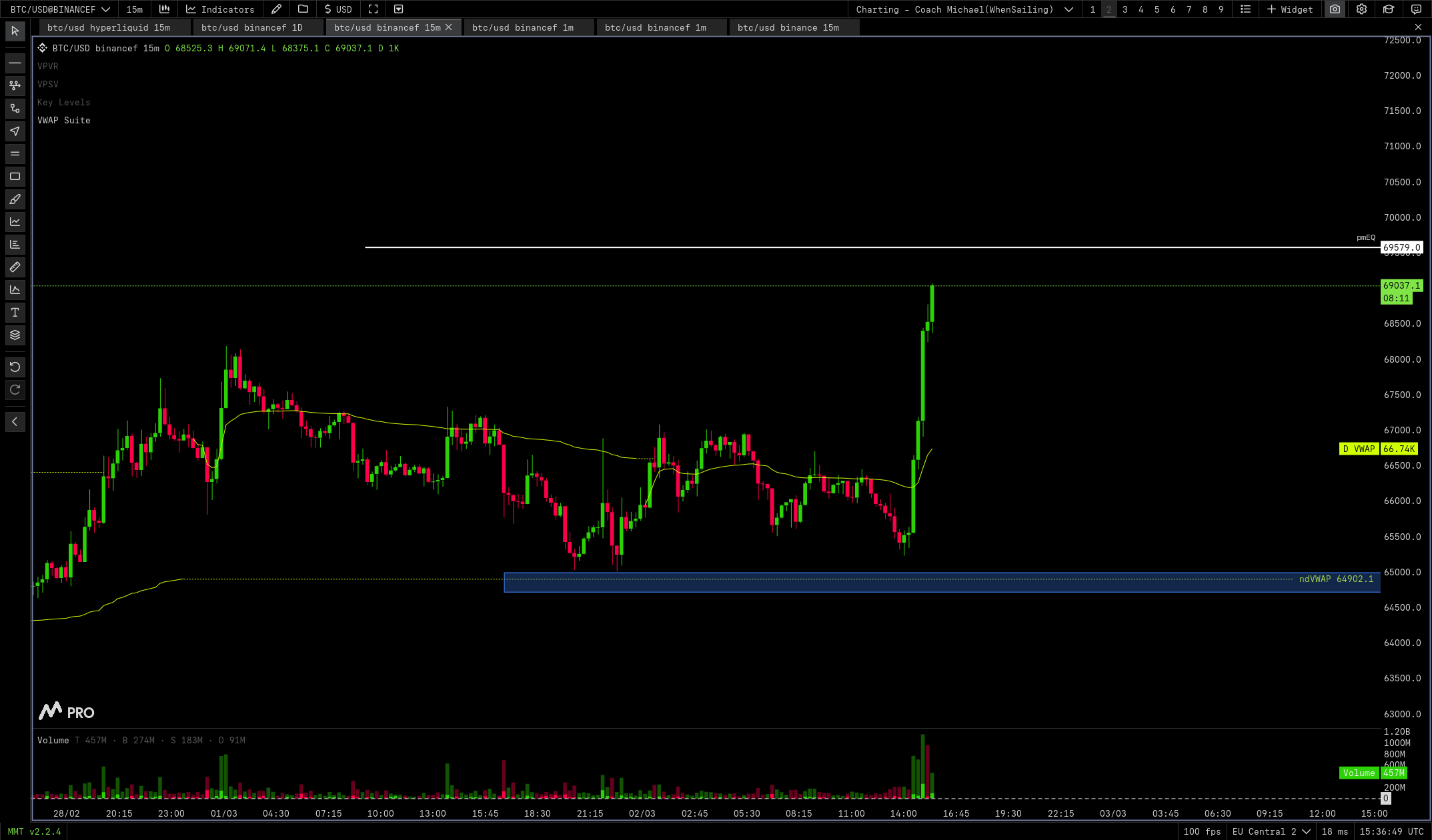Expand the EU Central 2 server dropdown
The width and height of the screenshot is (1432, 840).
[1271, 831]
